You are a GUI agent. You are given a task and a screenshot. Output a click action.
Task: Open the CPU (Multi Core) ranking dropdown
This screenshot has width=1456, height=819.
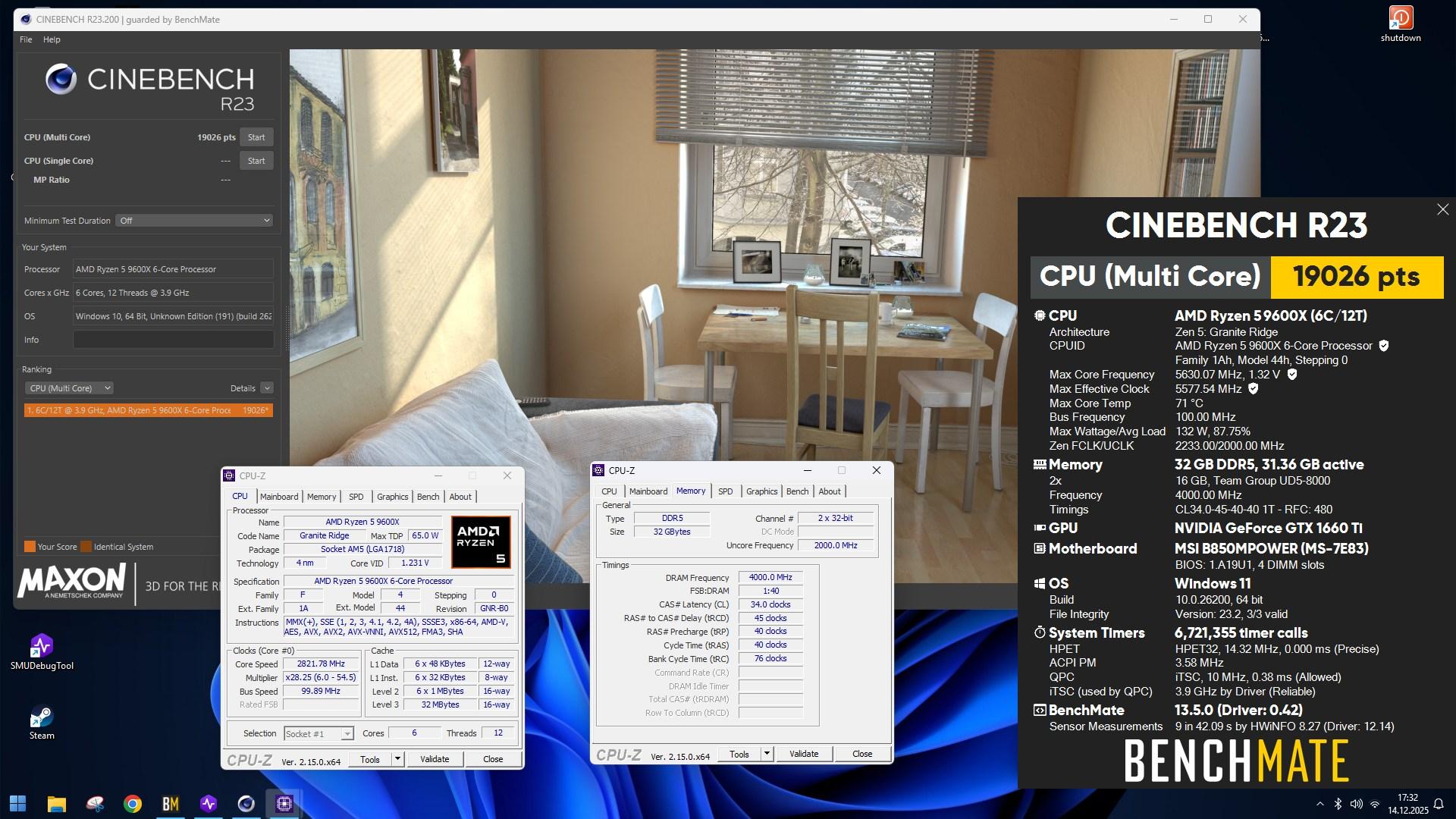69,388
